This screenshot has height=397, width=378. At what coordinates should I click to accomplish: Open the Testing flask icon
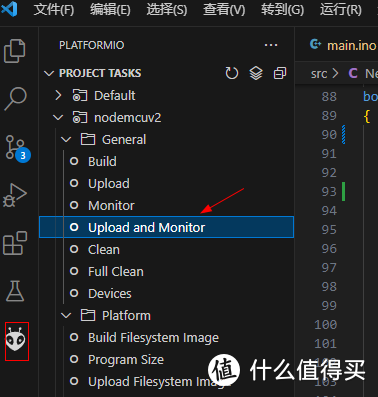tap(15, 291)
